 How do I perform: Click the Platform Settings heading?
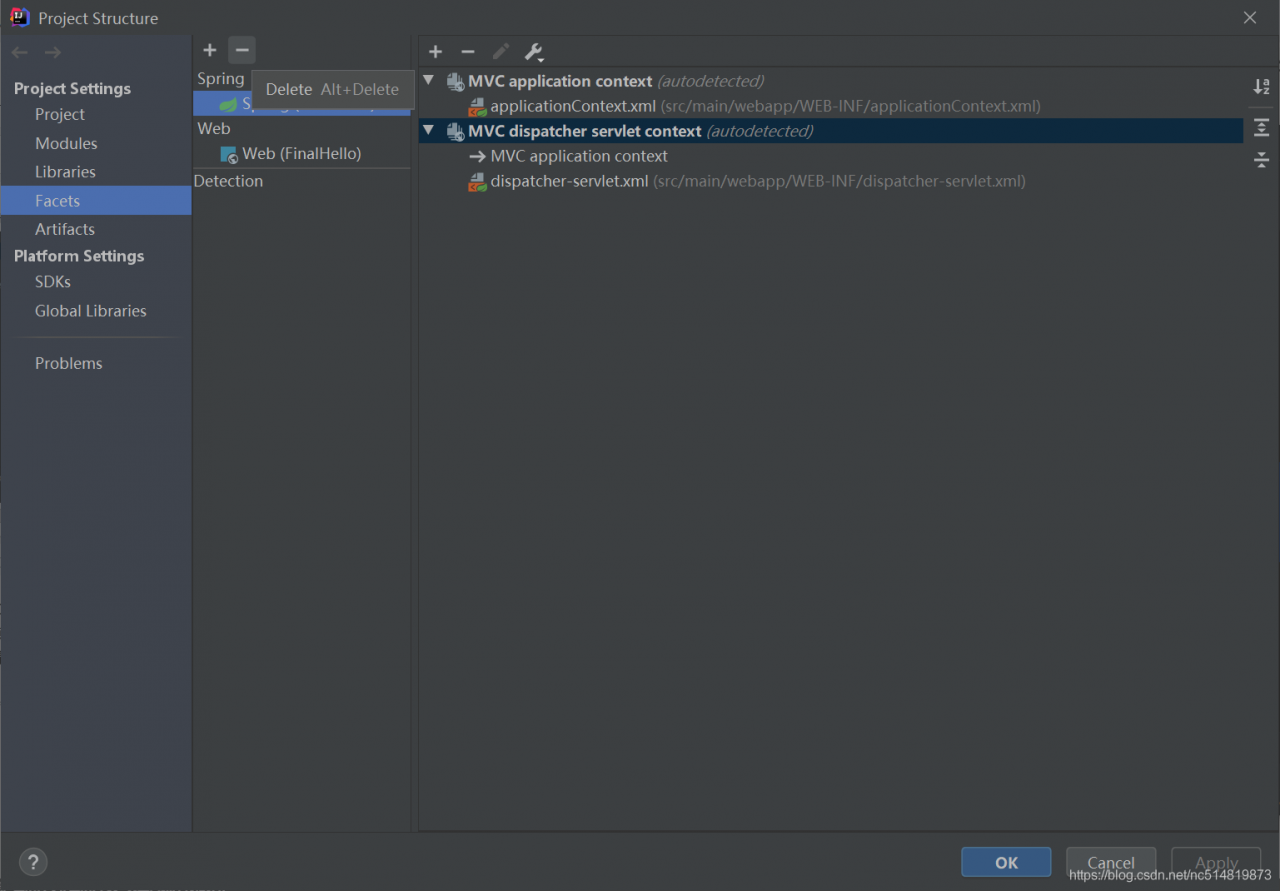pos(79,256)
